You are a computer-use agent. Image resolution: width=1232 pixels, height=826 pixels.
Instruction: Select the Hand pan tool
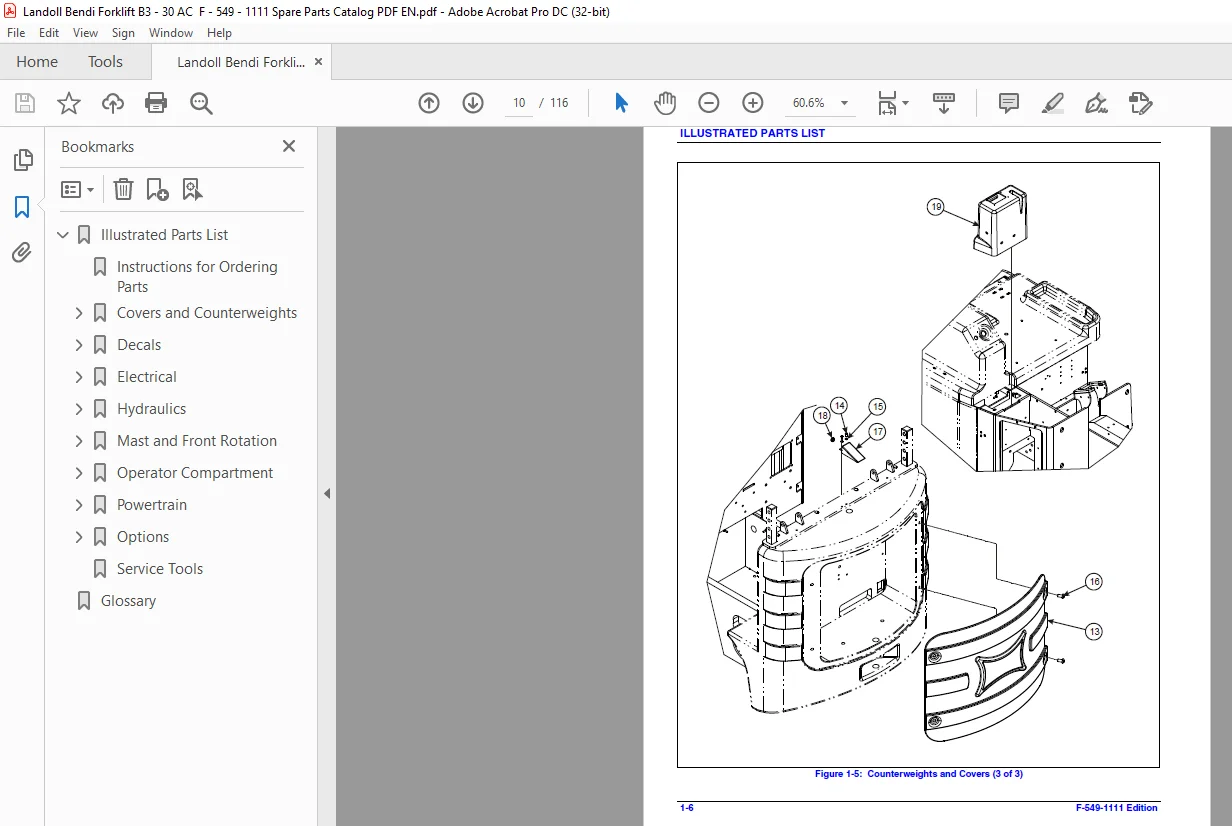point(665,103)
